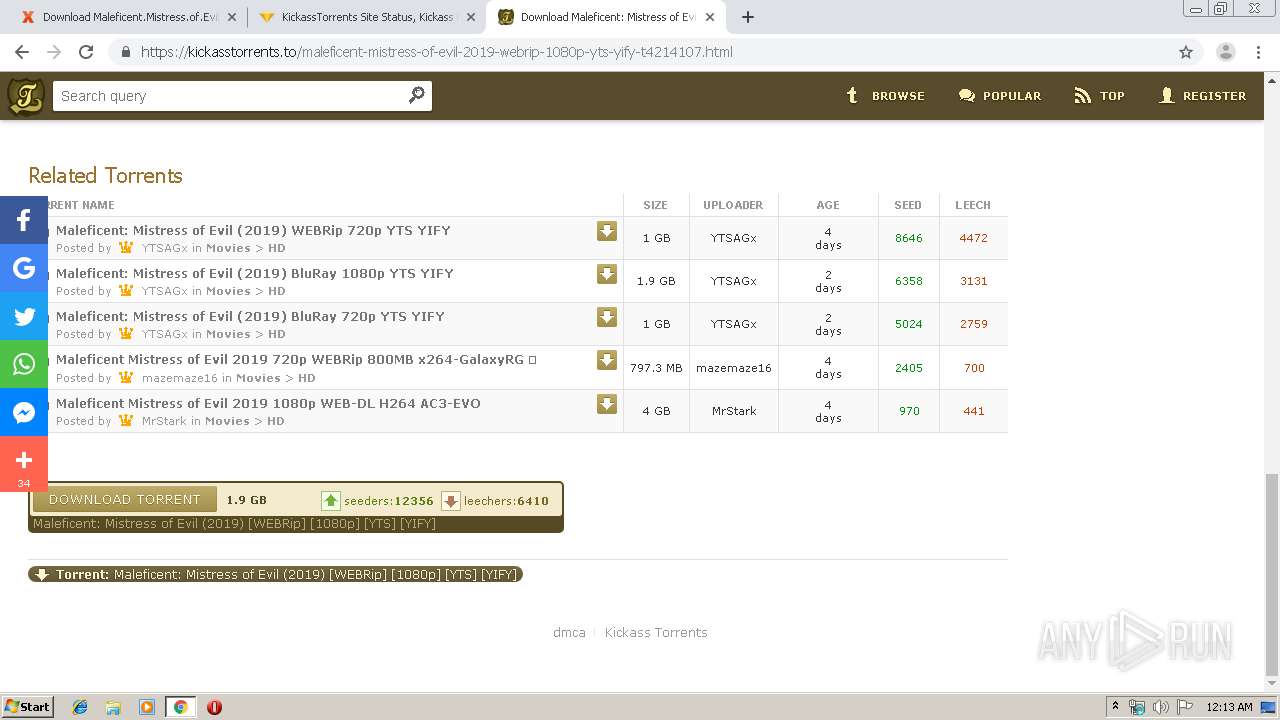Click the 797.3 MB size cell
Image resolution: width=1280 pixels, height=720 pixels.
(x=656, y=368)
